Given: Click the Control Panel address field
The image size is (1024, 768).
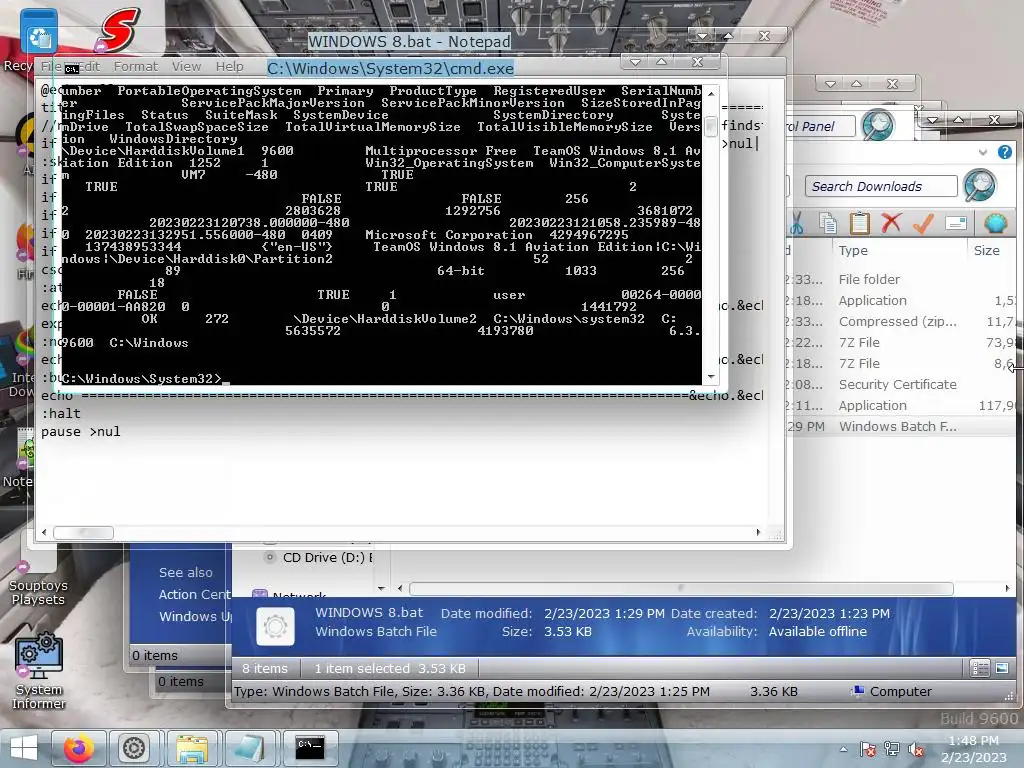Looking at the screenshot, I should 820,126.
